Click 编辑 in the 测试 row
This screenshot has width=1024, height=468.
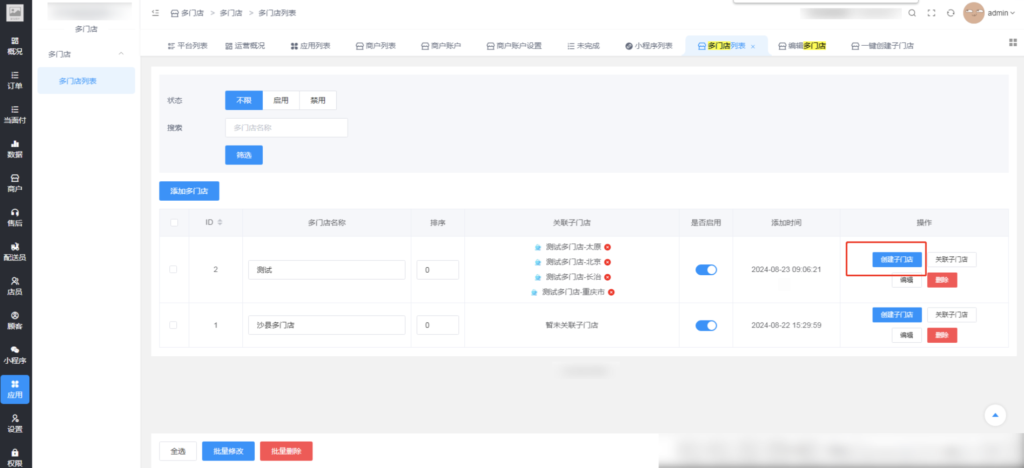906,280
